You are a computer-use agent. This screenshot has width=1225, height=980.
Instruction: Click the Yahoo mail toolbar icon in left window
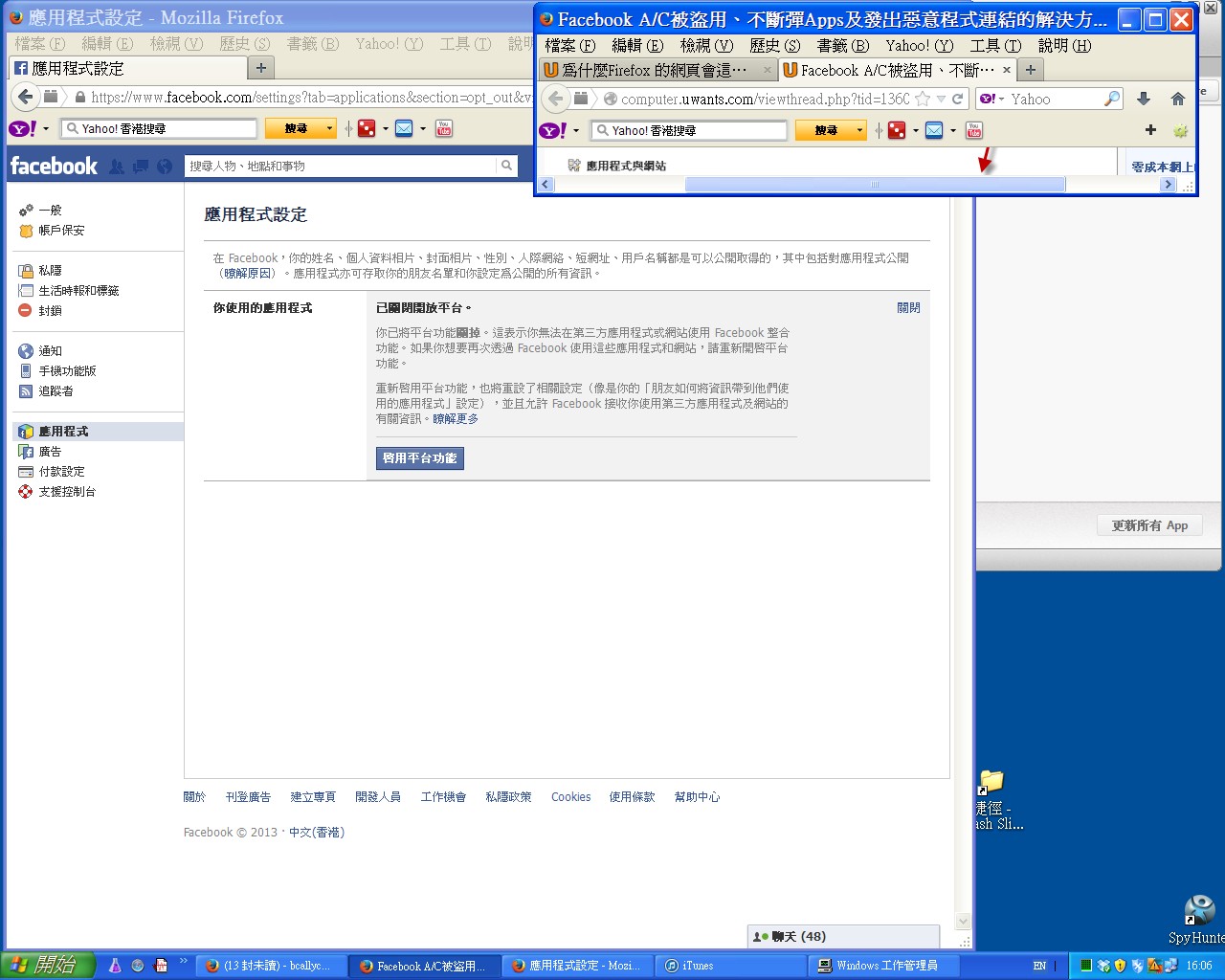(x=404, y=128)
